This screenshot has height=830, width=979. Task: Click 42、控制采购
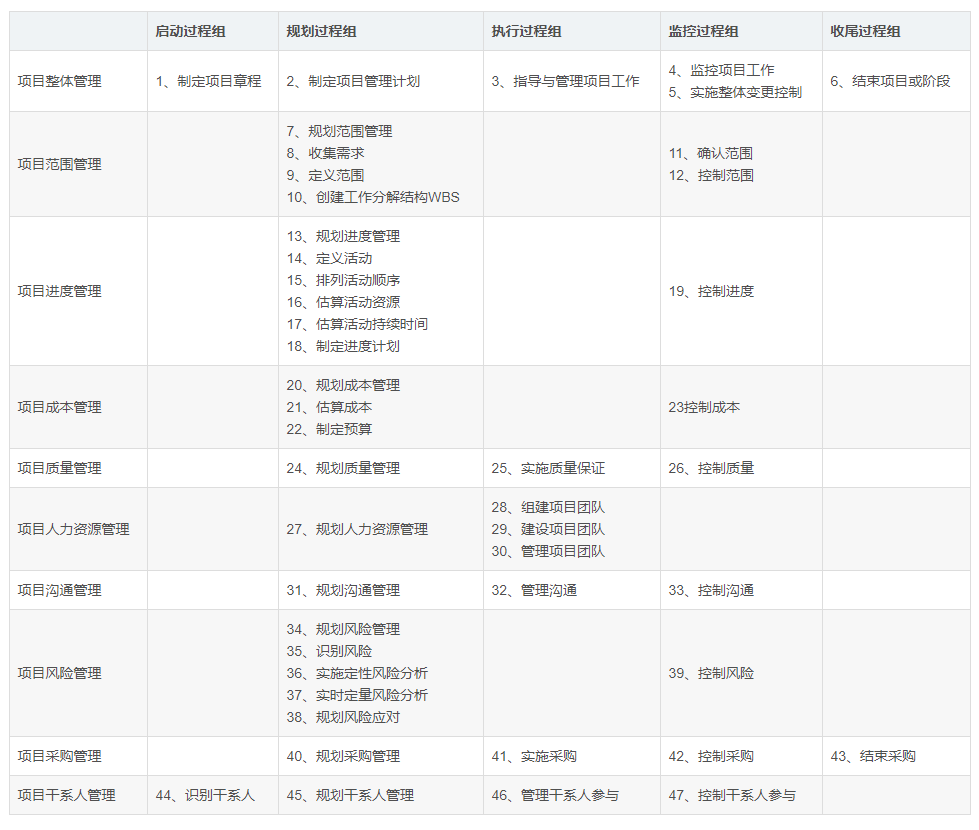[x=711, y=756]
